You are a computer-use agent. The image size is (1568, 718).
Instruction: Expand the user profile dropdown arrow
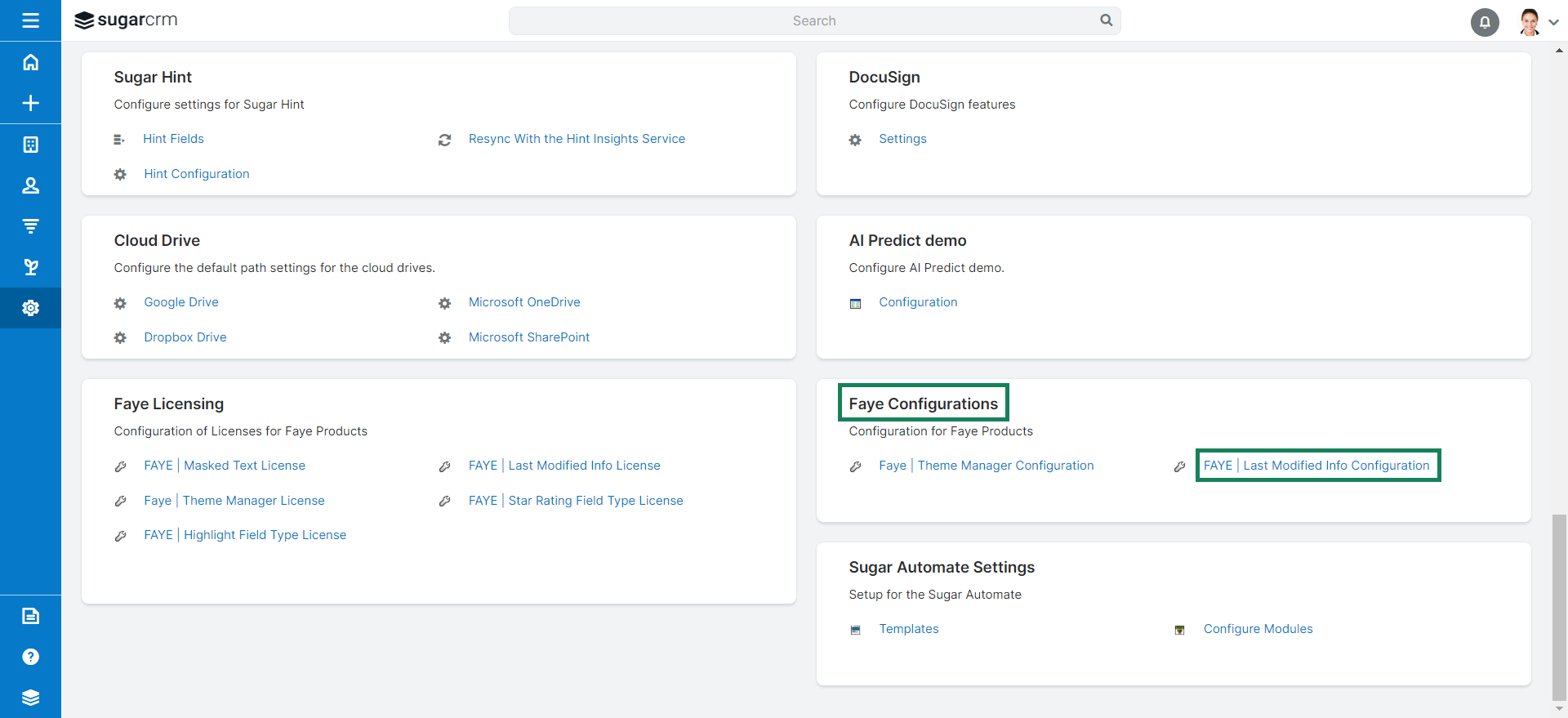(x=1553, y=23)
